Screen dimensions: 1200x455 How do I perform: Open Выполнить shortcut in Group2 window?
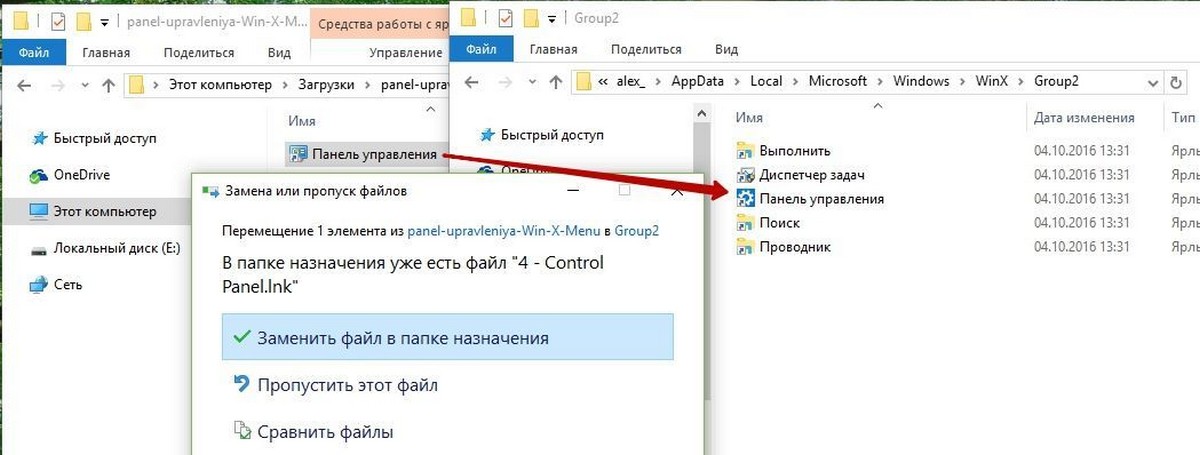[x=794, y=151]
